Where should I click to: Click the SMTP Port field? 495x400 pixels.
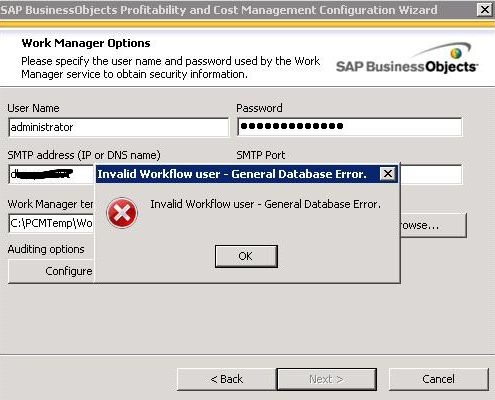click(431, 174)
